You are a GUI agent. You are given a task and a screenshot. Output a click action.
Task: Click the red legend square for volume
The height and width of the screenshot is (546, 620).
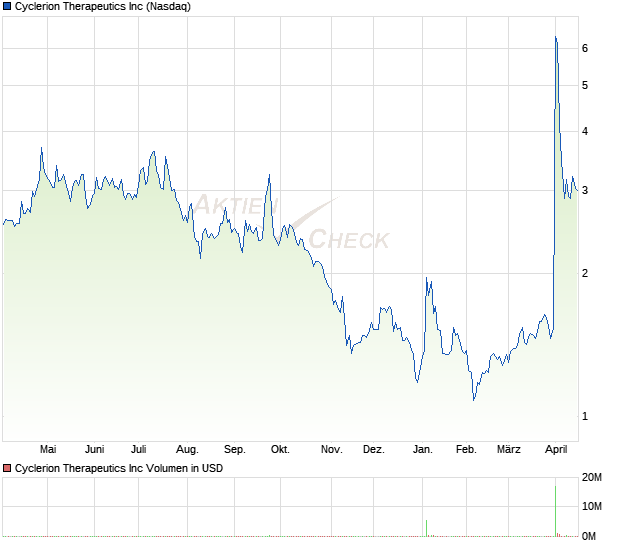click(x=7, y=469)
